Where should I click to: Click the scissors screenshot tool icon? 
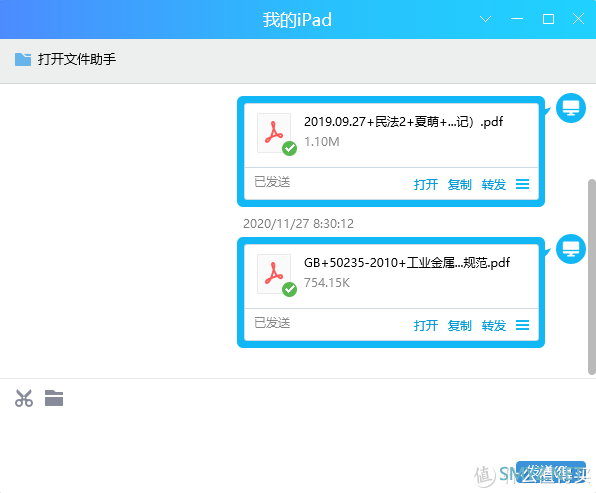coord(24,398)
